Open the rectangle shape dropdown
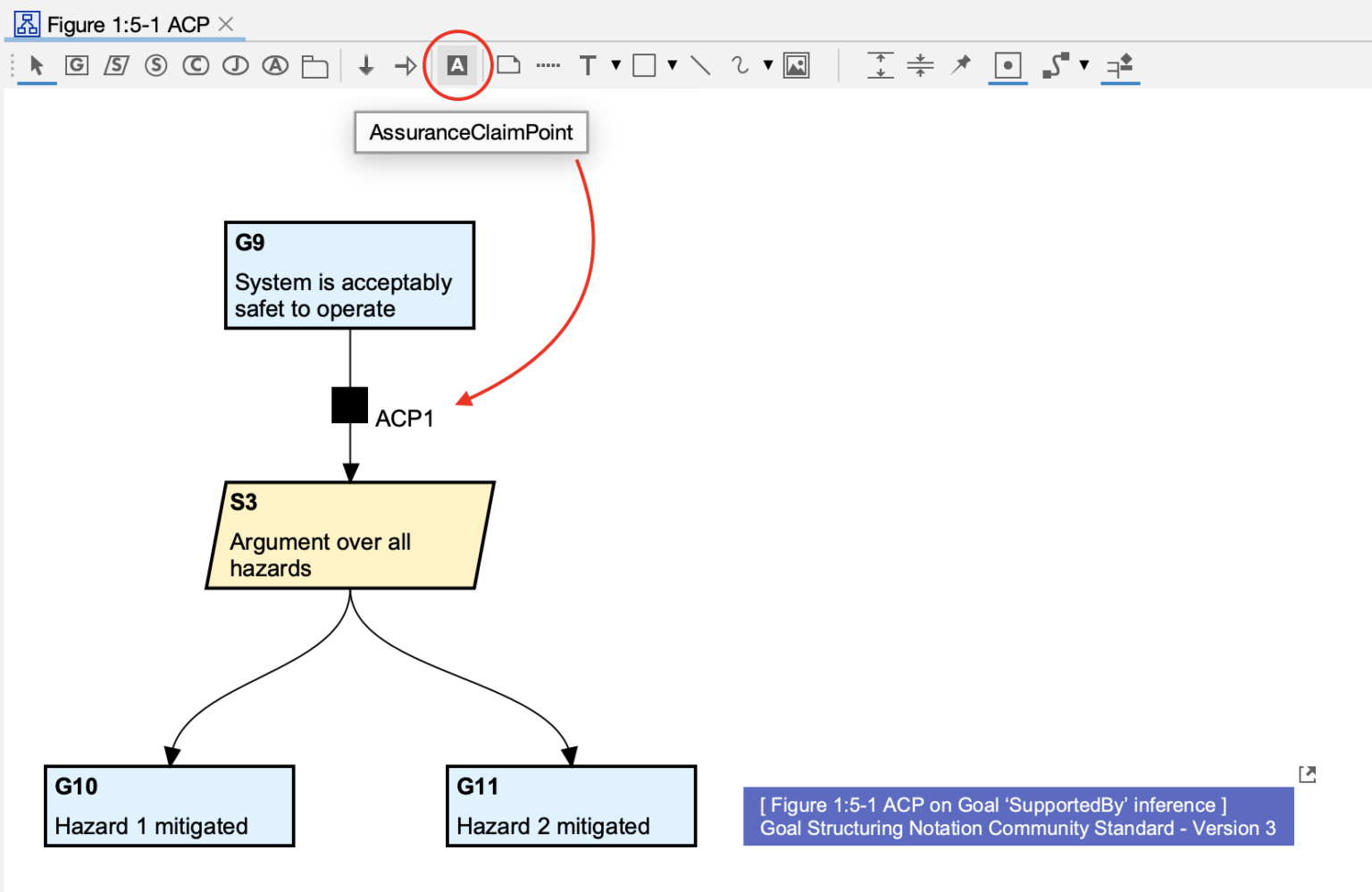The width and height of the screenshot is (1372, 892). click(x=671, y=66)
